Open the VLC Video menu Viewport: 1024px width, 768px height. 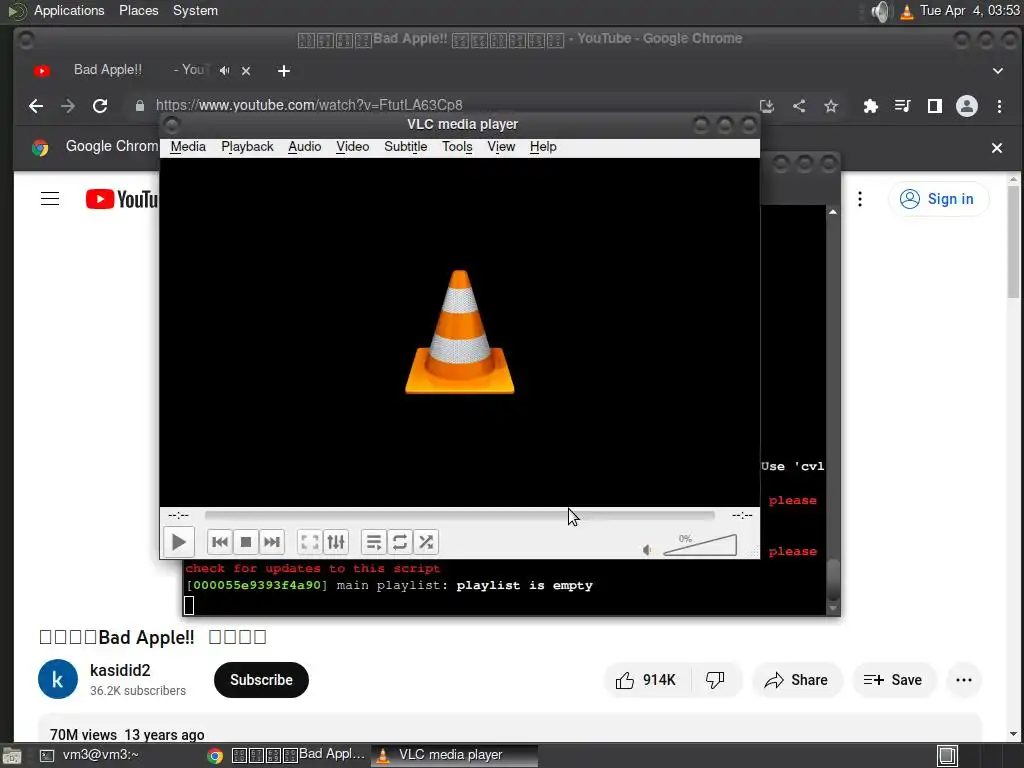tap(353, 147)
